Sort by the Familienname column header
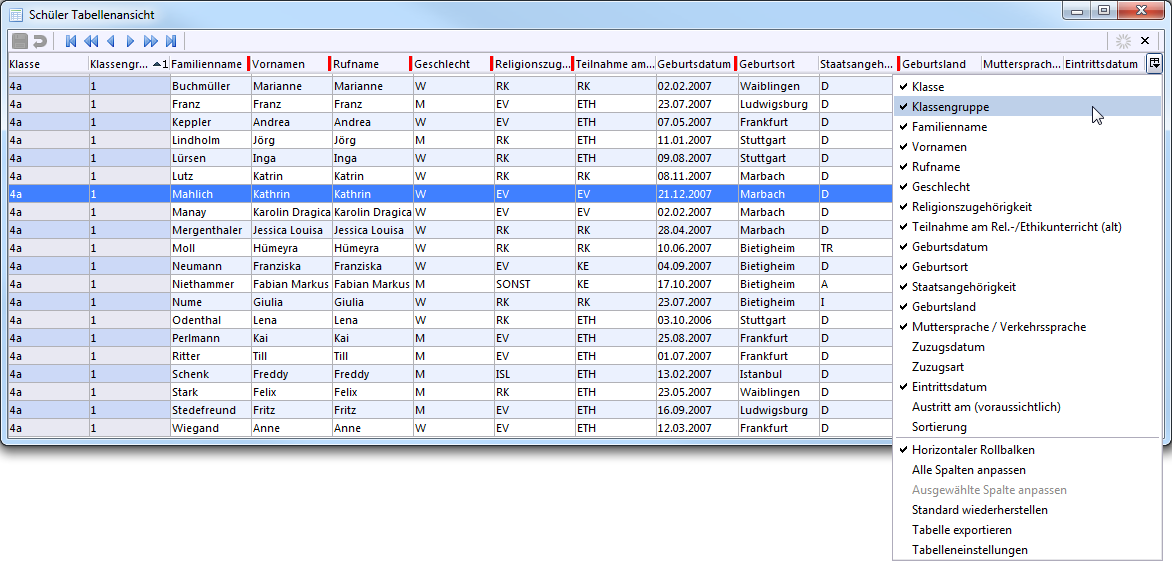The image size is (1172, 562). pyautogui.click(x=206, y=64)
